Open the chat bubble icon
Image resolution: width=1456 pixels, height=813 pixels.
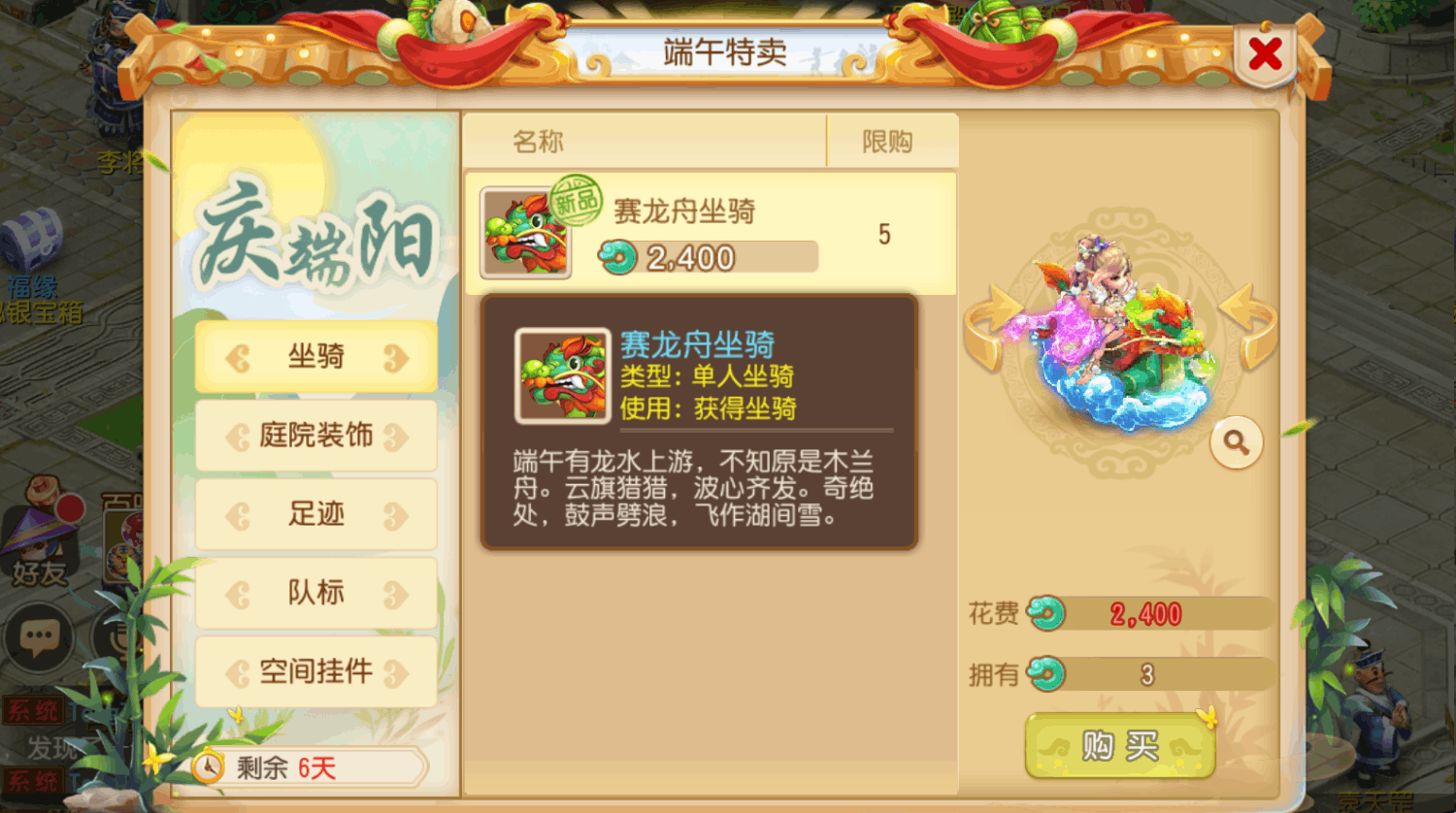[x=39, y=638]
